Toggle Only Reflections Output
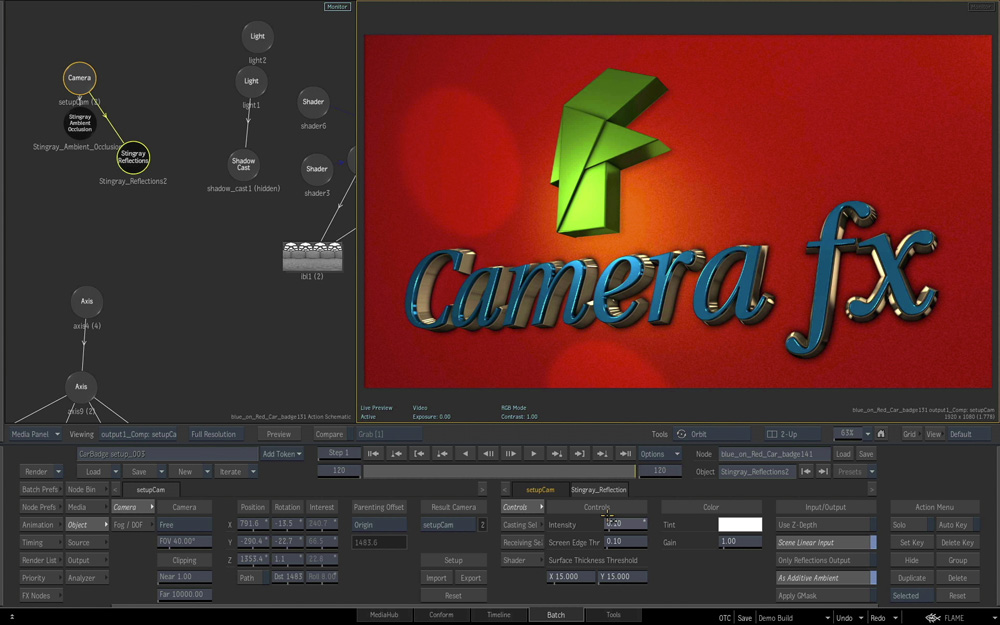The image size is (1000, 625). 826,561
